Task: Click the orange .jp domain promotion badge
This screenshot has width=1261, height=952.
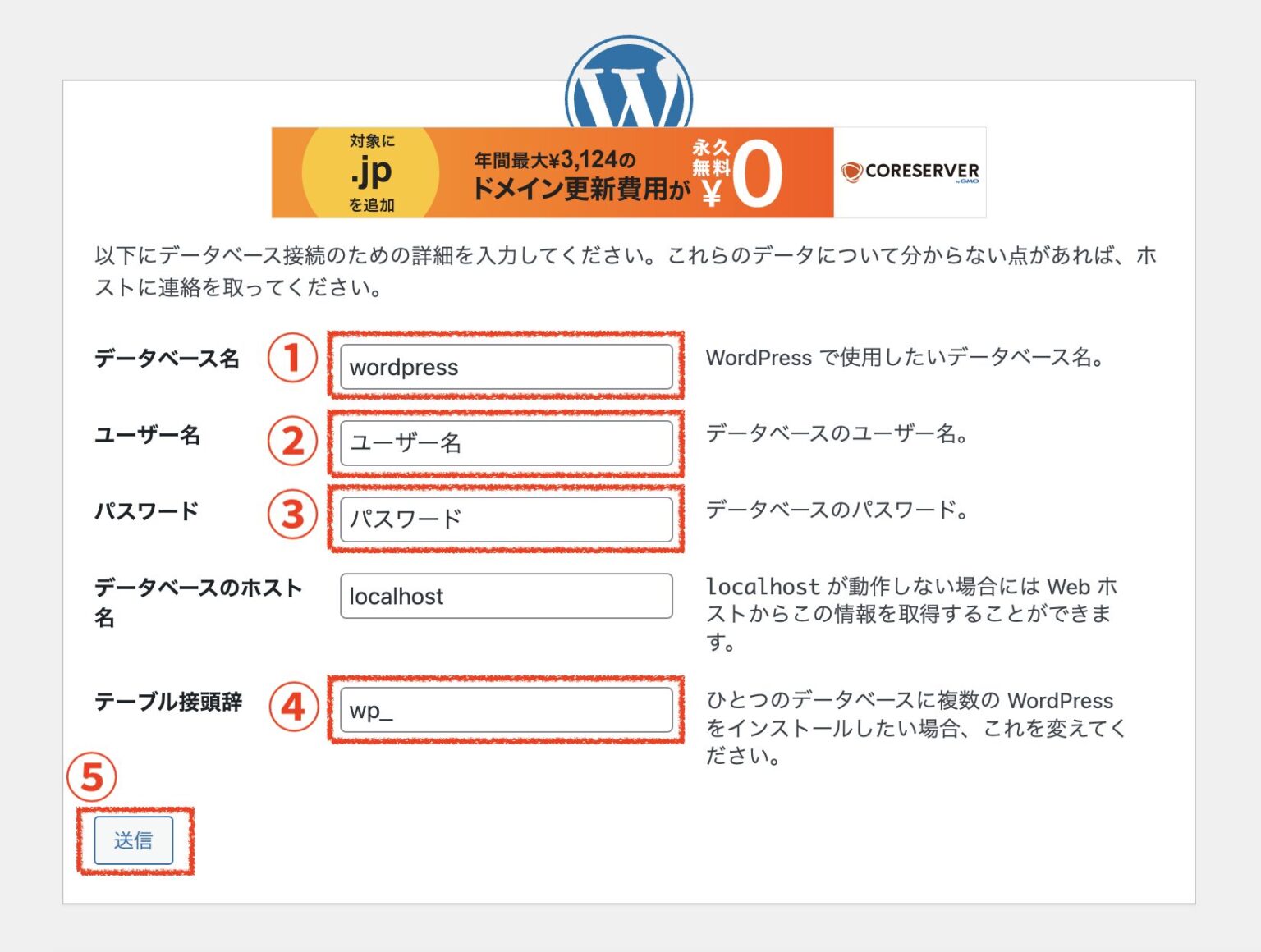Action: click(374, 172)
